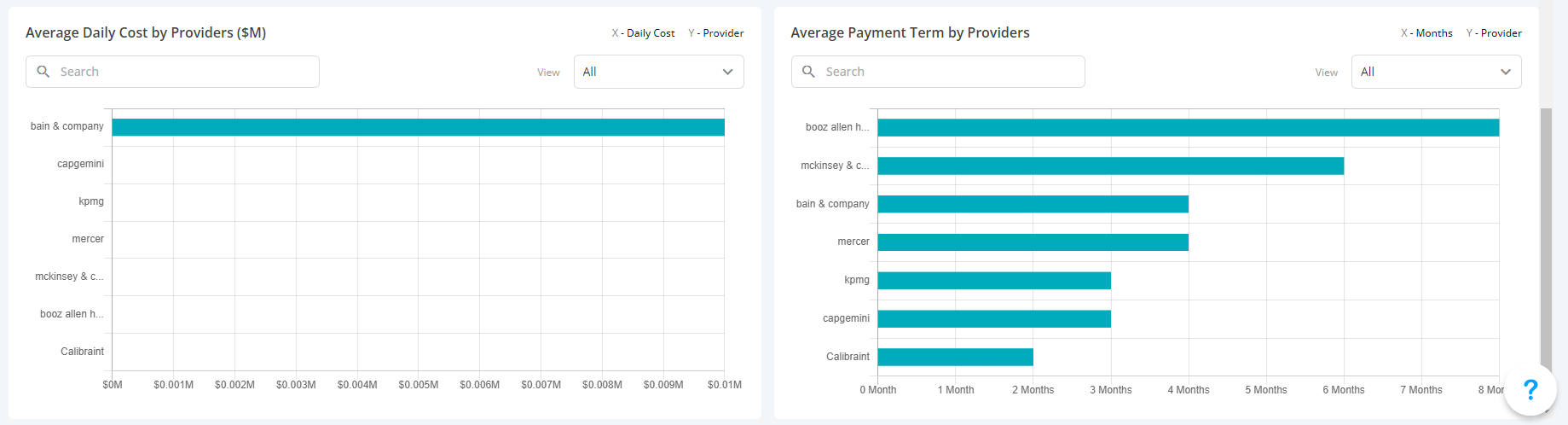Click the bain & company daily cost bar

419,127
